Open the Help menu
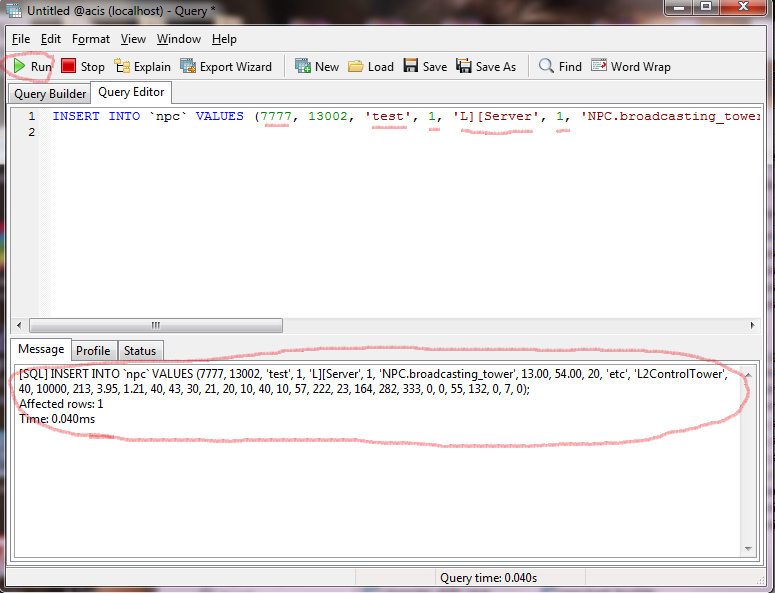This screenshot has width=775, height=593. (224, 39)
